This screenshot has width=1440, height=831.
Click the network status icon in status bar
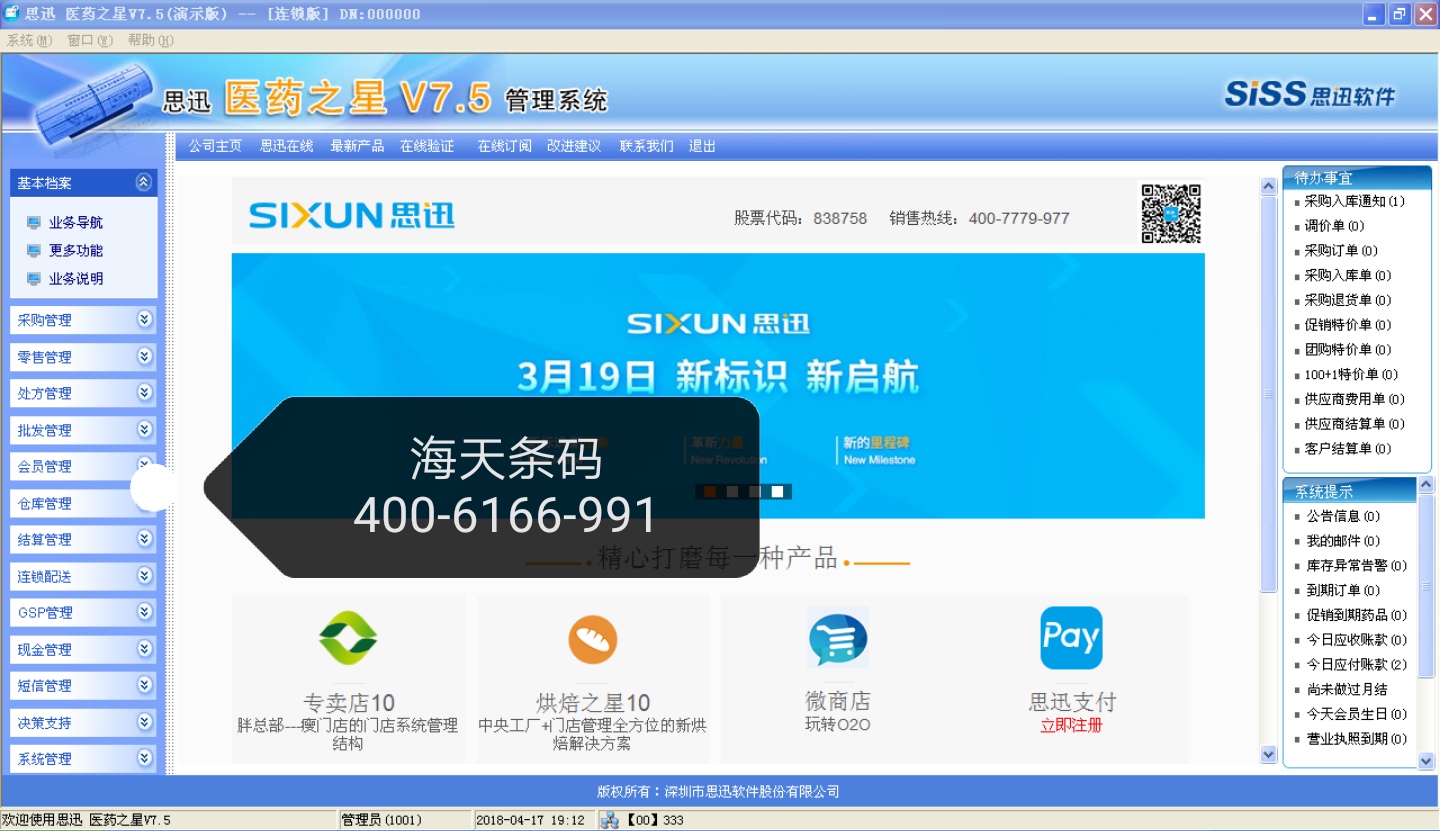(609, 820)
